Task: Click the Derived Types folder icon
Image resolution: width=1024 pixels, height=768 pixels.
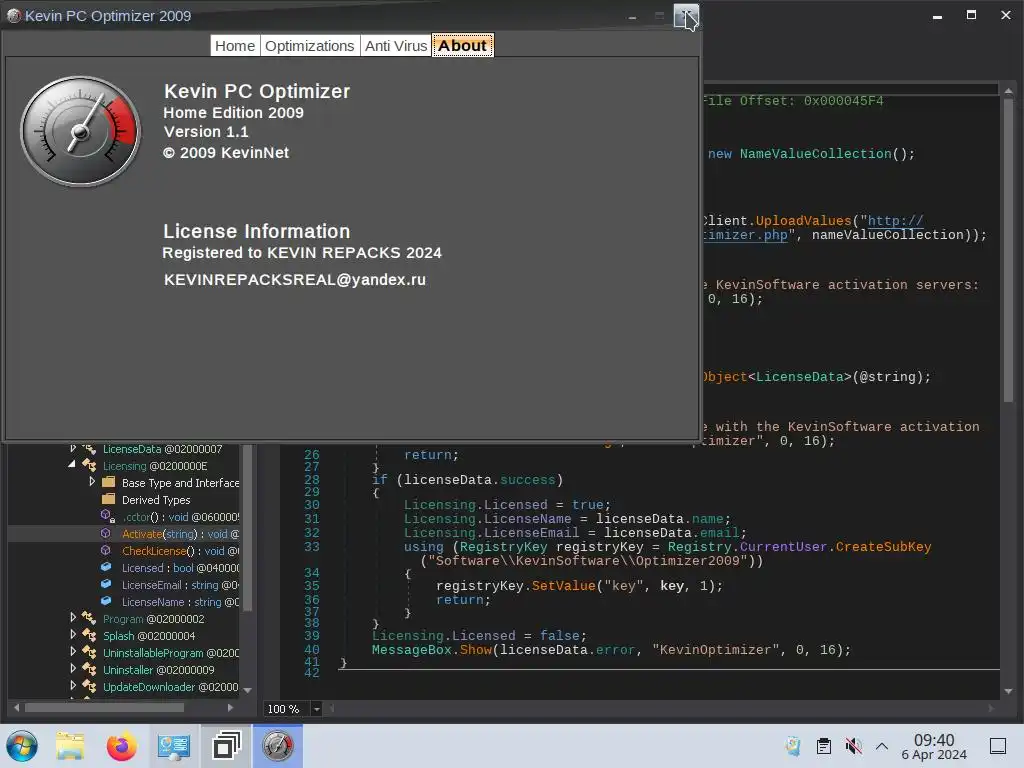Action: pos(108,500)
